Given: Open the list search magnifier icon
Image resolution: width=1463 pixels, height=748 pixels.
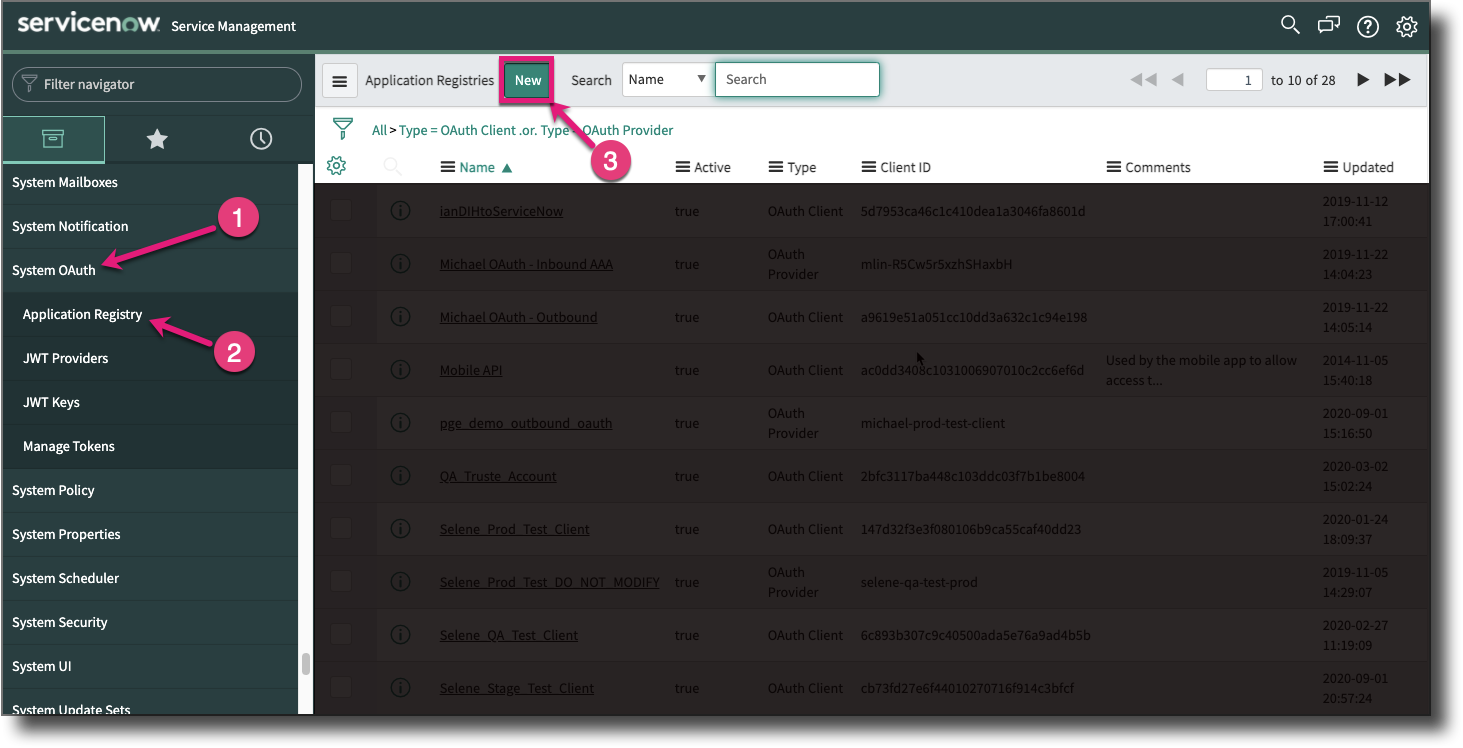Looking at the screenshot, I should tap(391, 165).
